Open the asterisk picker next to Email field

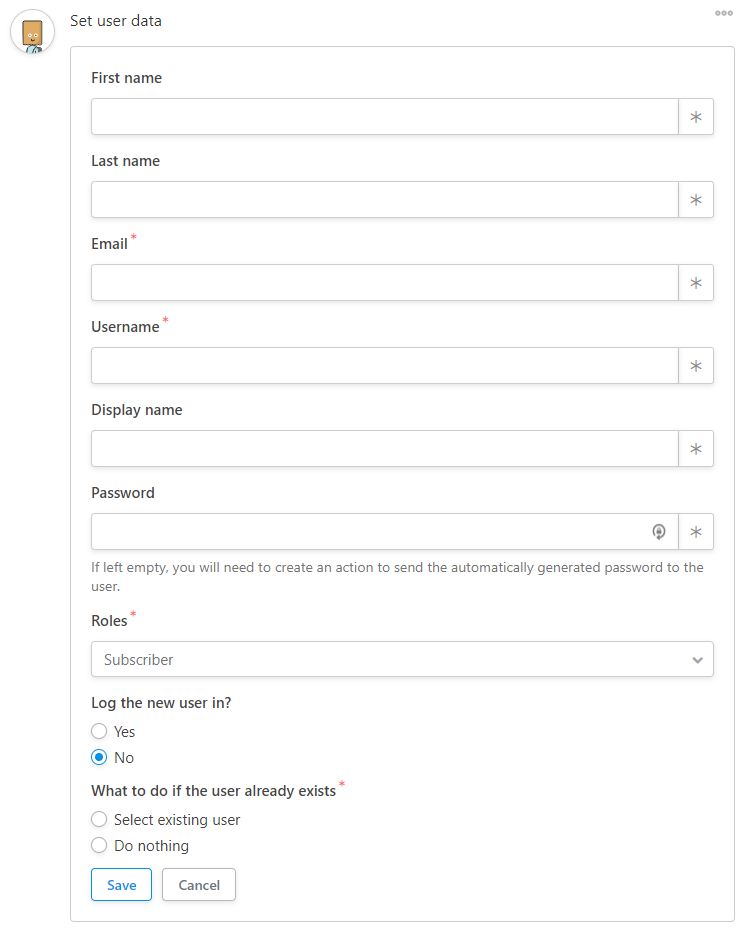pos(696,283)
